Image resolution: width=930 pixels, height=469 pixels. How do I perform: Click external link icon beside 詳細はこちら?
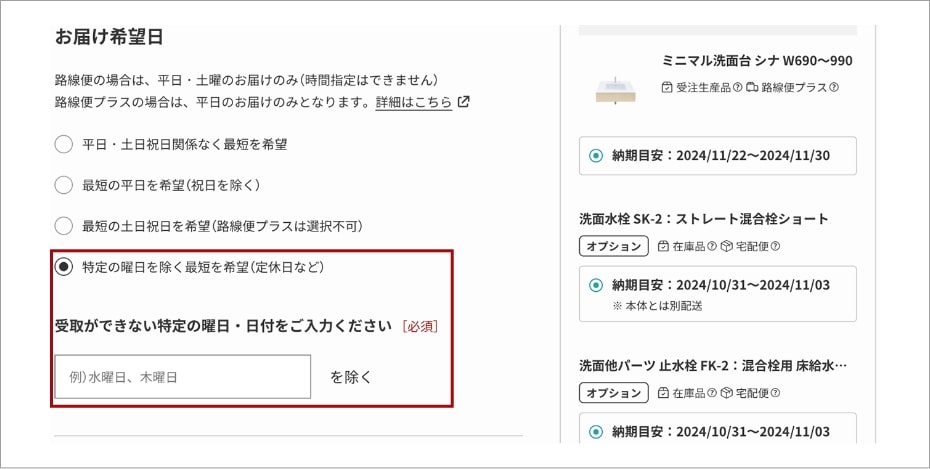464,101
